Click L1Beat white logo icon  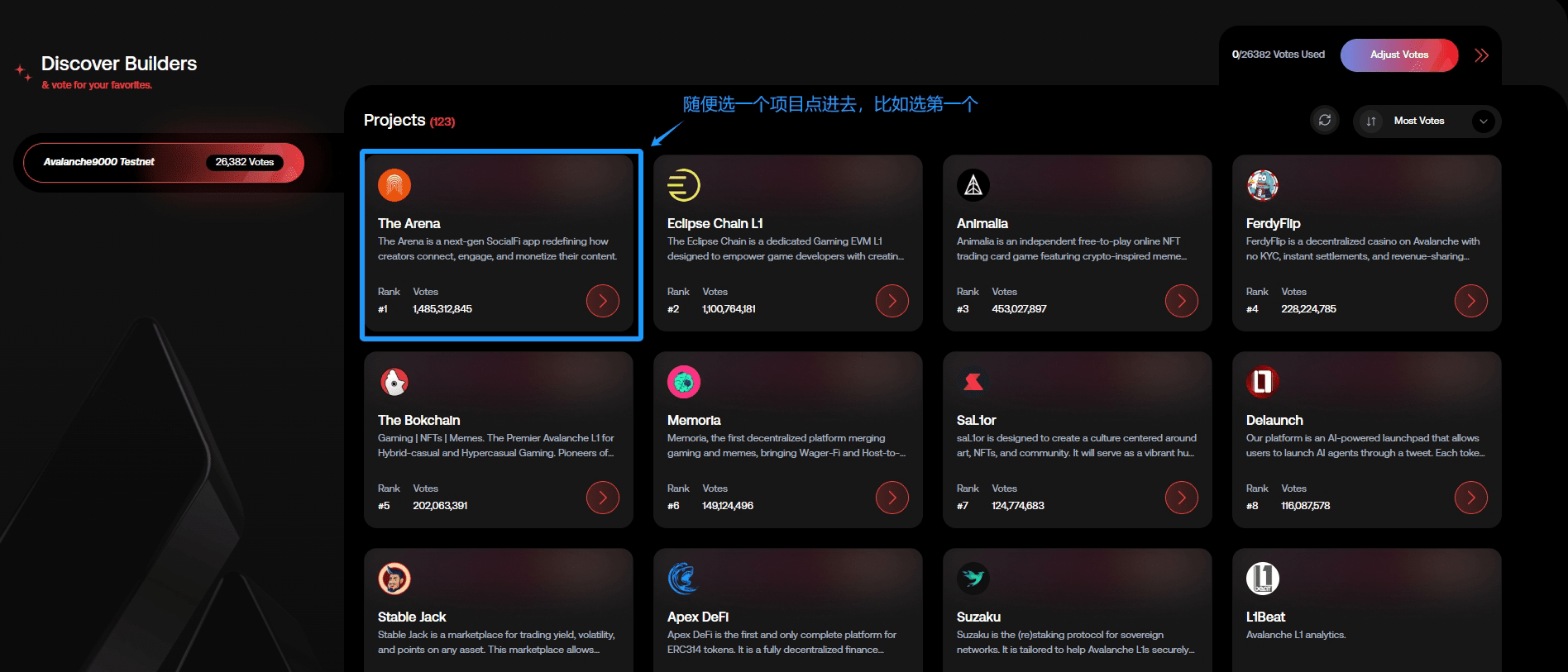1263,579
